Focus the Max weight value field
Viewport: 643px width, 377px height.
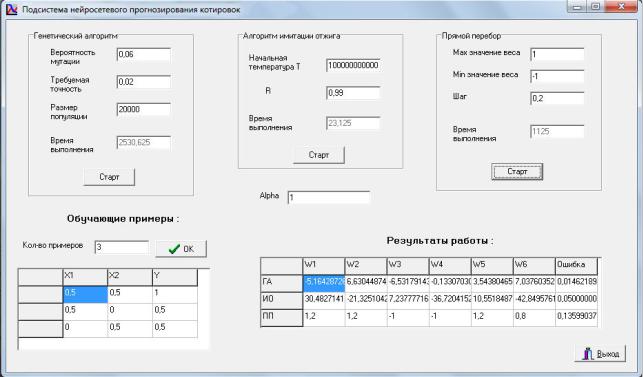(x=557, y=54)
